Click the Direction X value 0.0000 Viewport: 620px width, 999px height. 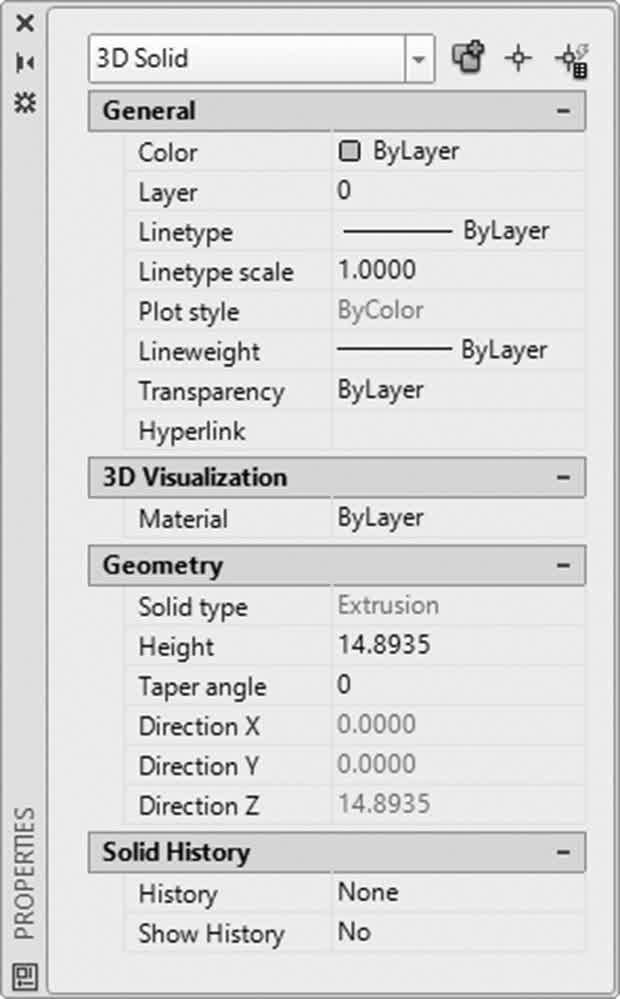[x=458, y=724]
